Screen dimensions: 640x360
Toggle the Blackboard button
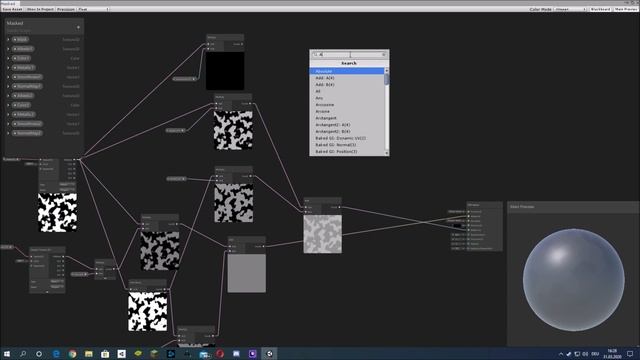(x=600, y=9)
